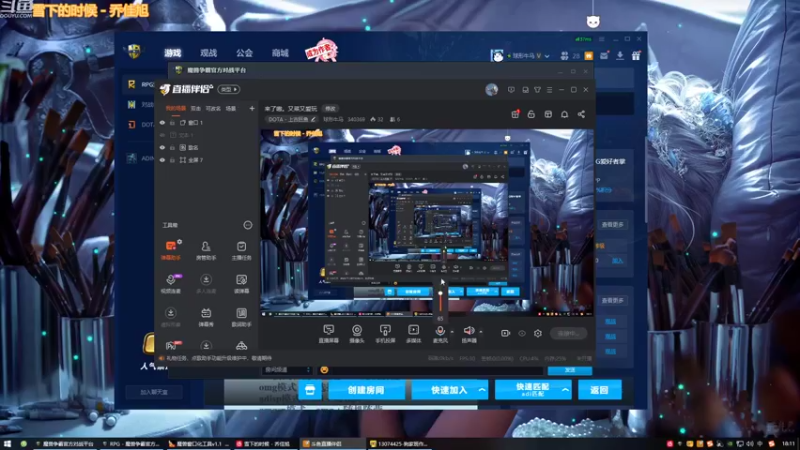This screenshot has width=800, height=450.
Task: Adjust the red microphone volume slider
Action: 440,301
